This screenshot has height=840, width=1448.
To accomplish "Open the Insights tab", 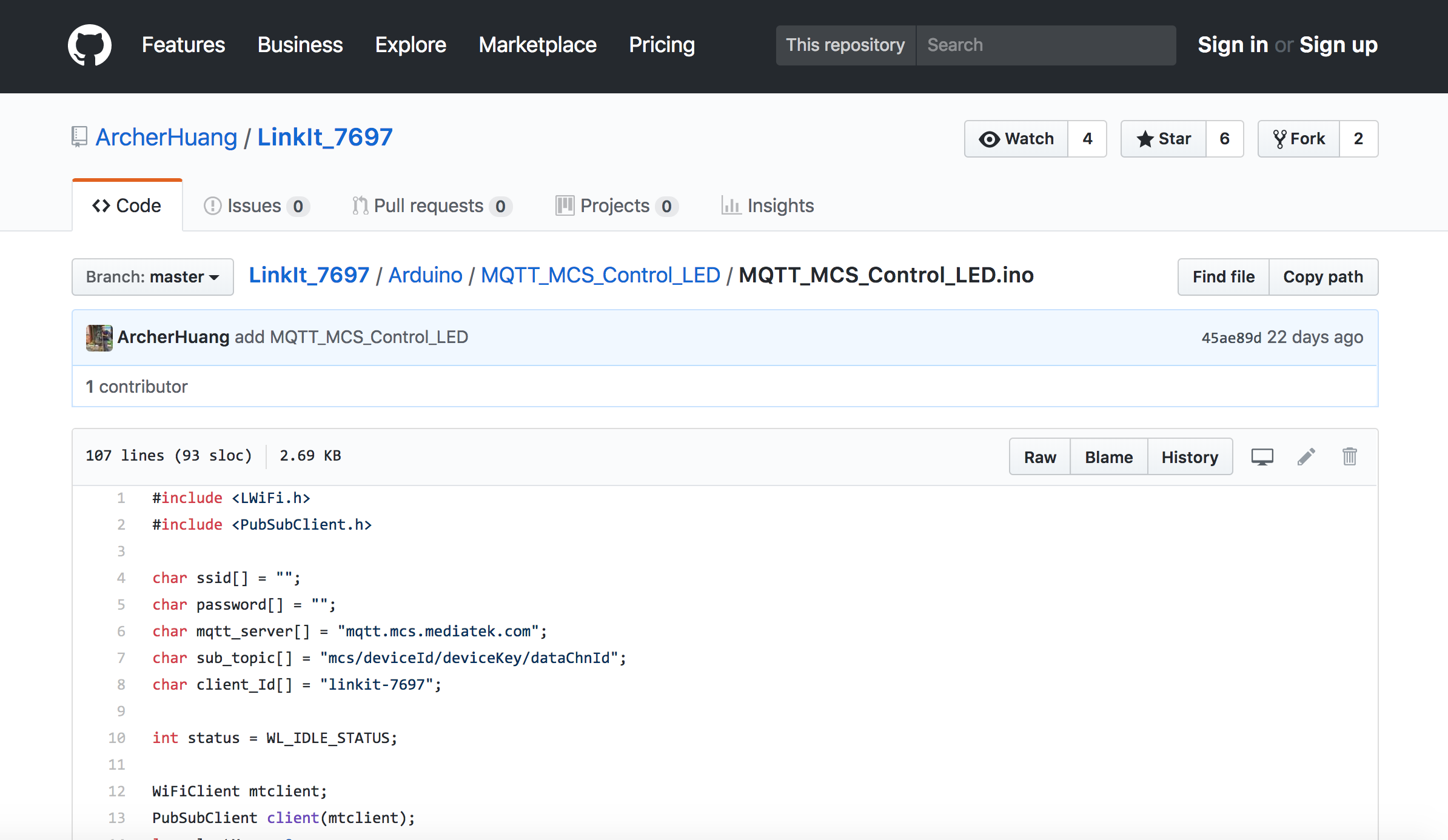I will click(x=767, y=206).
